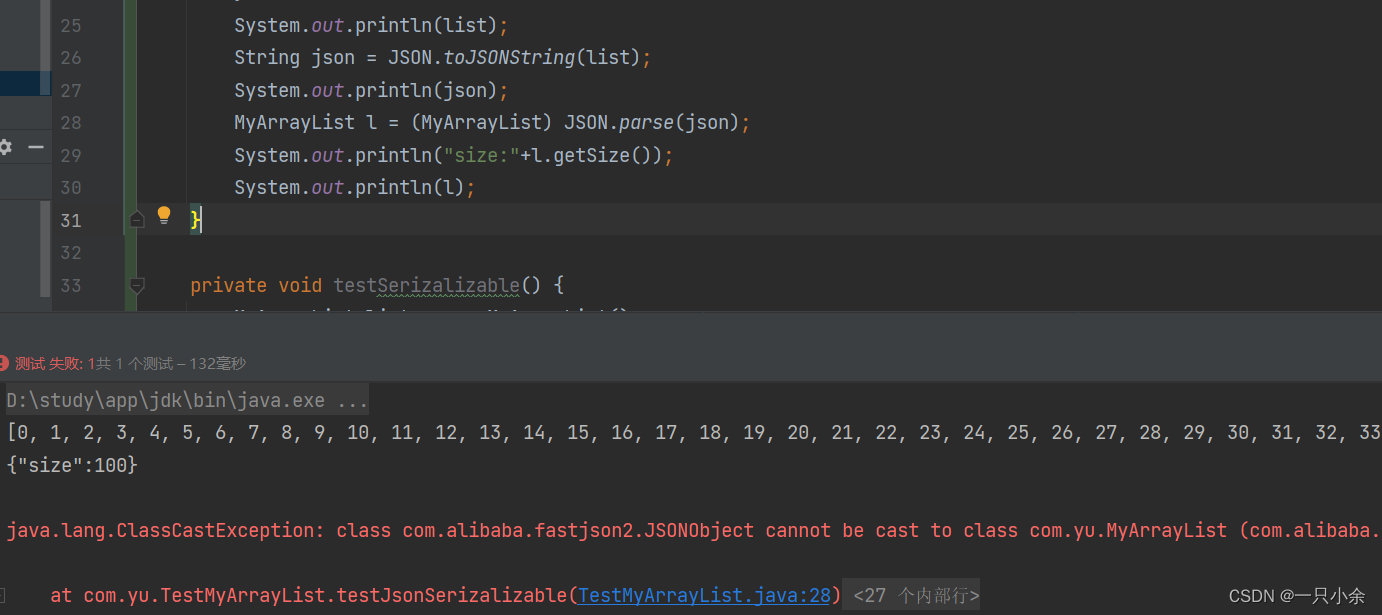This screenshot has width=1382, height=615.
Task: Open TestMyArrayList.java:28 stack trace link
Action: point(704,596)
